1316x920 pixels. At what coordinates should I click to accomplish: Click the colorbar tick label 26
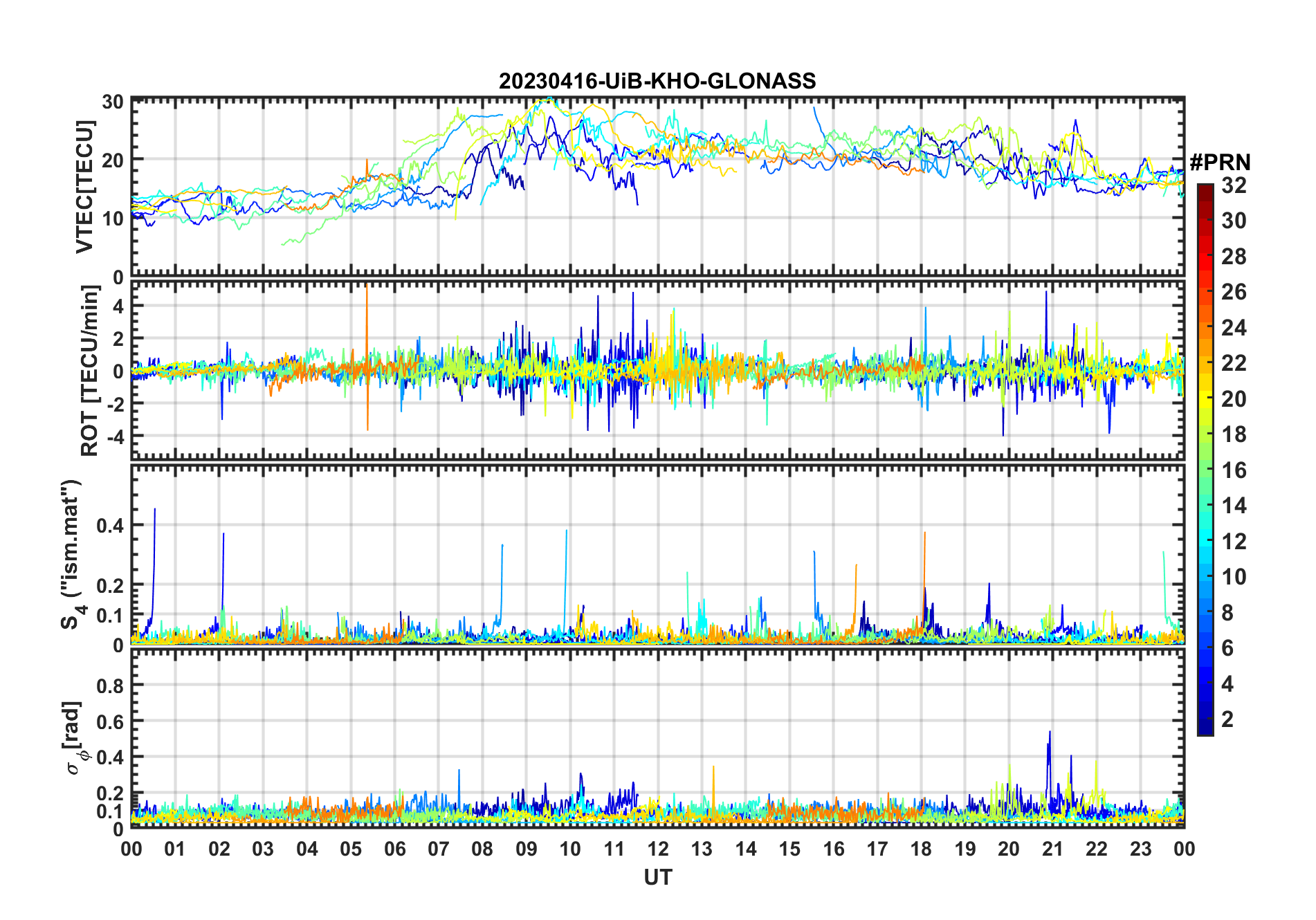(x=1234, y=292)
